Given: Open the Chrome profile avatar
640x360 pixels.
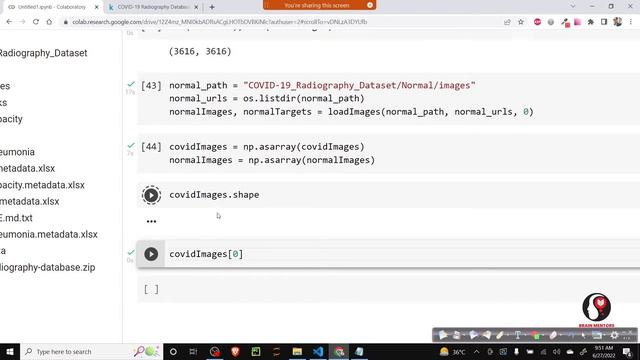Looking at the screenshot, I should pyautogui.click(x=618, y=22).
